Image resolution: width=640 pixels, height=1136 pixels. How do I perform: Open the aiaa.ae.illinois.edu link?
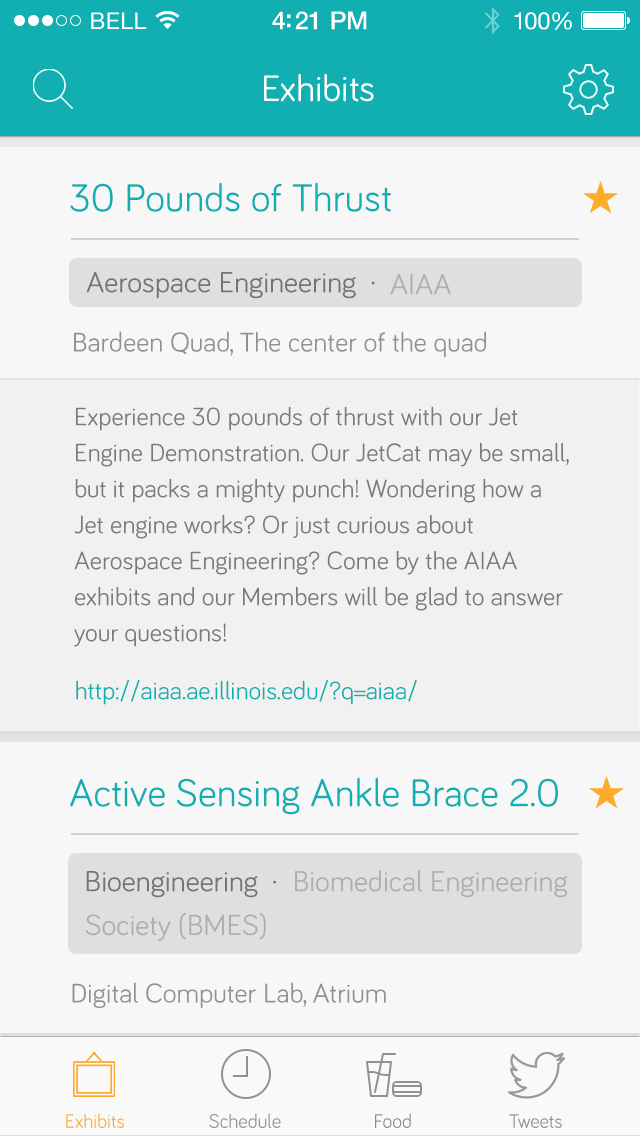click(246, 690)
